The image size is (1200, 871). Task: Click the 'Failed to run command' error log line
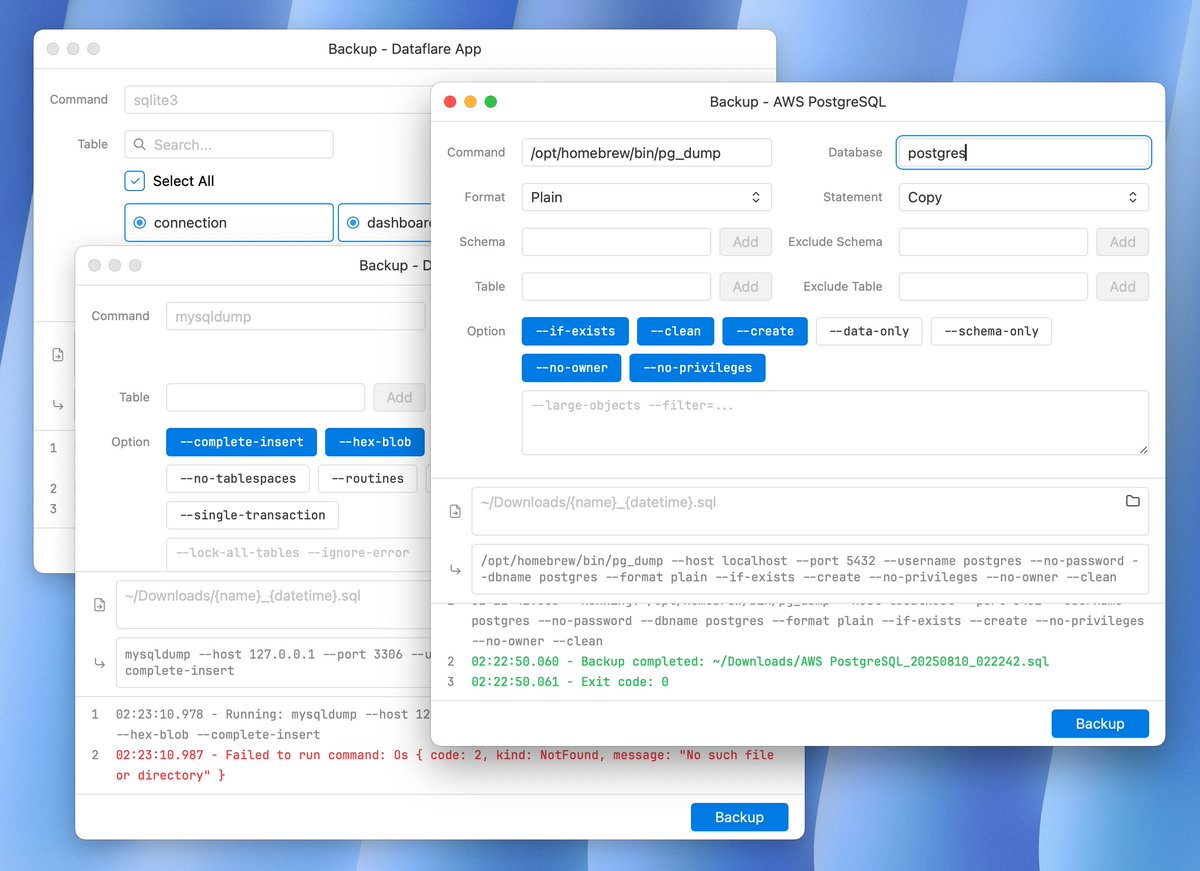point(445,765)
